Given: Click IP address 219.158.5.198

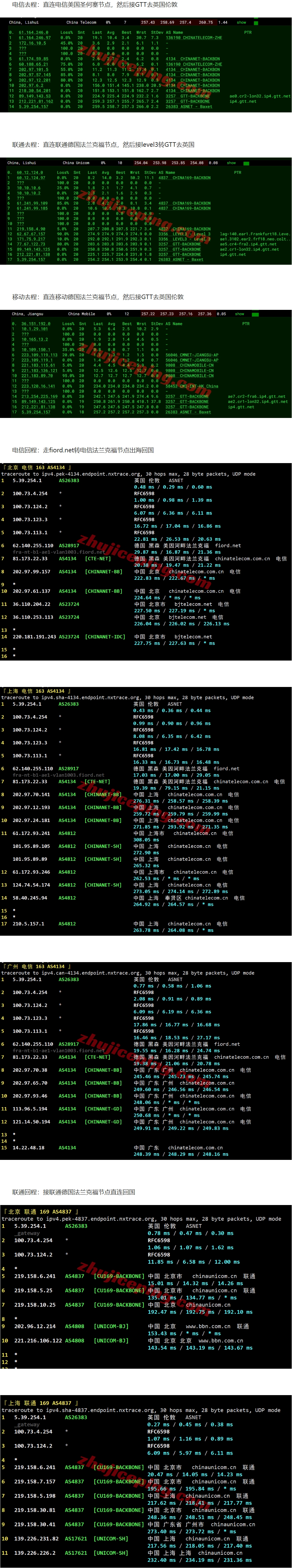Looking at the screenshot, I should click(35, 1496).
